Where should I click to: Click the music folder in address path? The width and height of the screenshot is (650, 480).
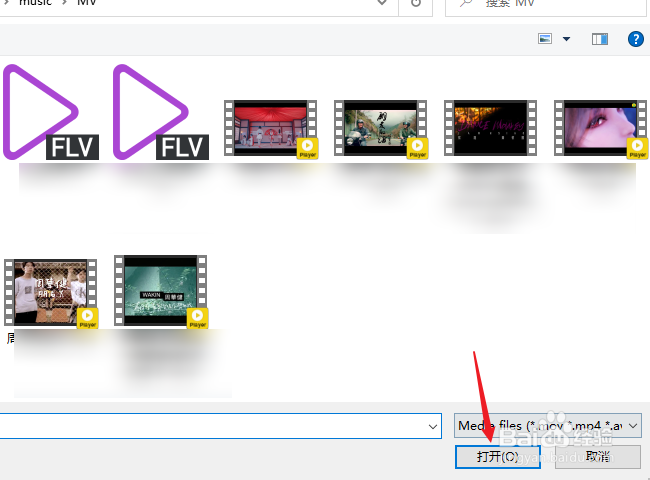click(x=35, y=2)
